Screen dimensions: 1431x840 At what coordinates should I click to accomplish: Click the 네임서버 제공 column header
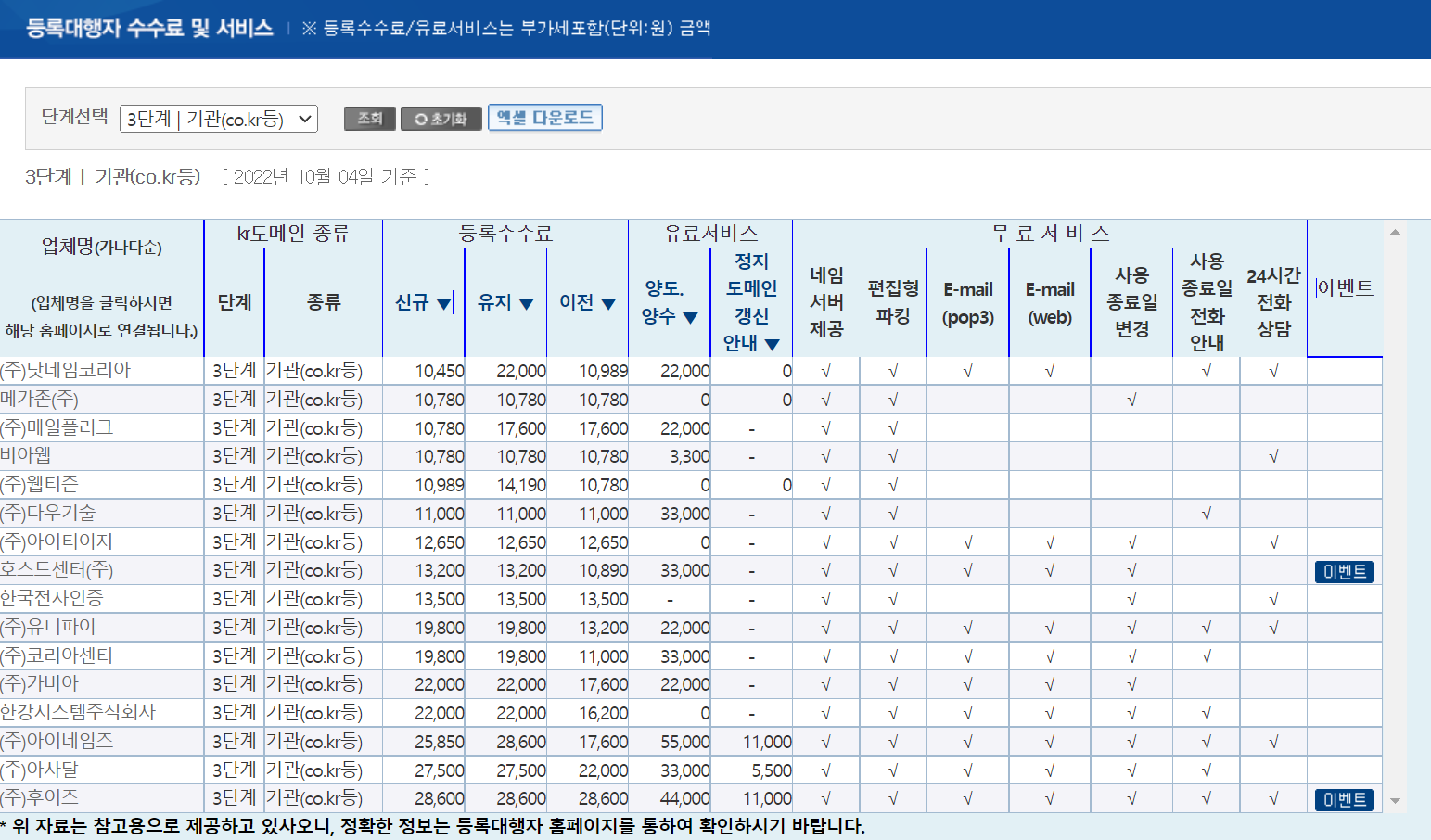click(x=826, y=302)
